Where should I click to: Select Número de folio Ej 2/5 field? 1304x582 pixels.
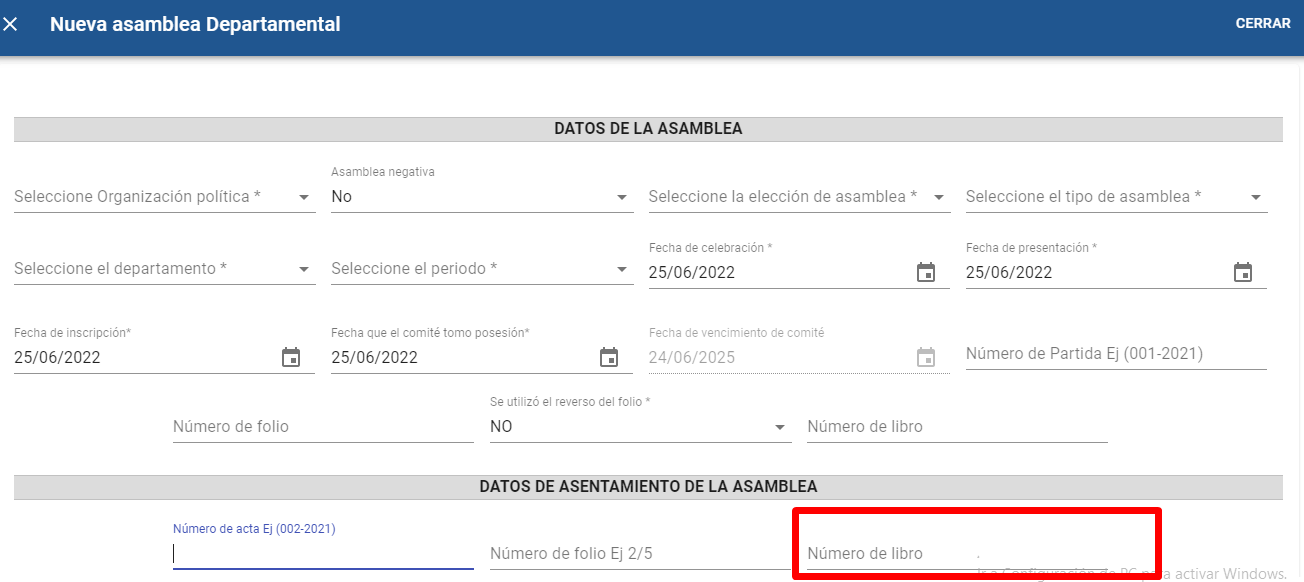639,554
